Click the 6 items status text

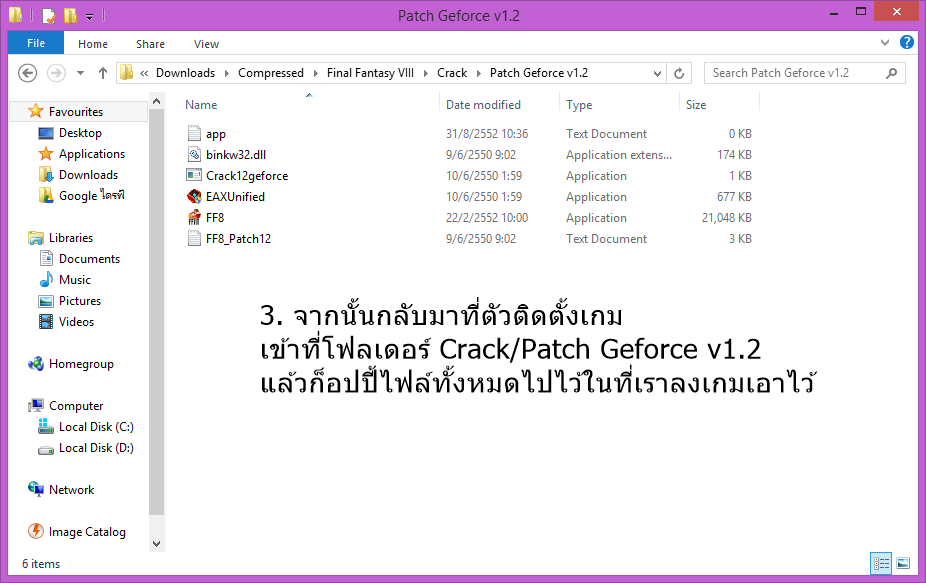click(41, 564)
